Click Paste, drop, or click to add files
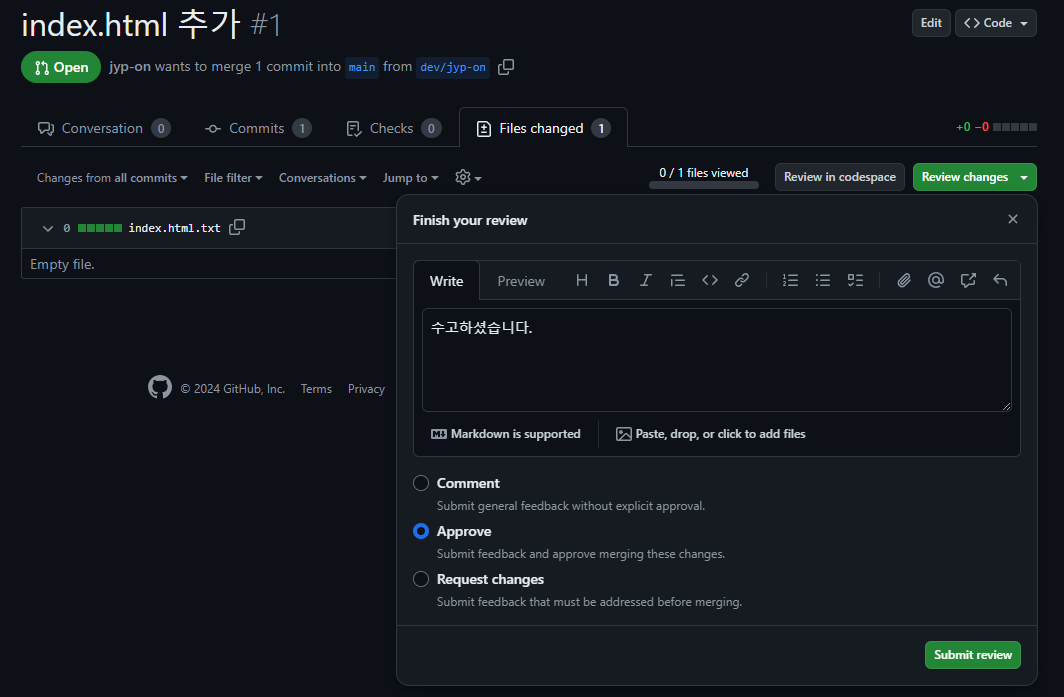The width and height of the screenshot is (1064, 697). (710, 434)
